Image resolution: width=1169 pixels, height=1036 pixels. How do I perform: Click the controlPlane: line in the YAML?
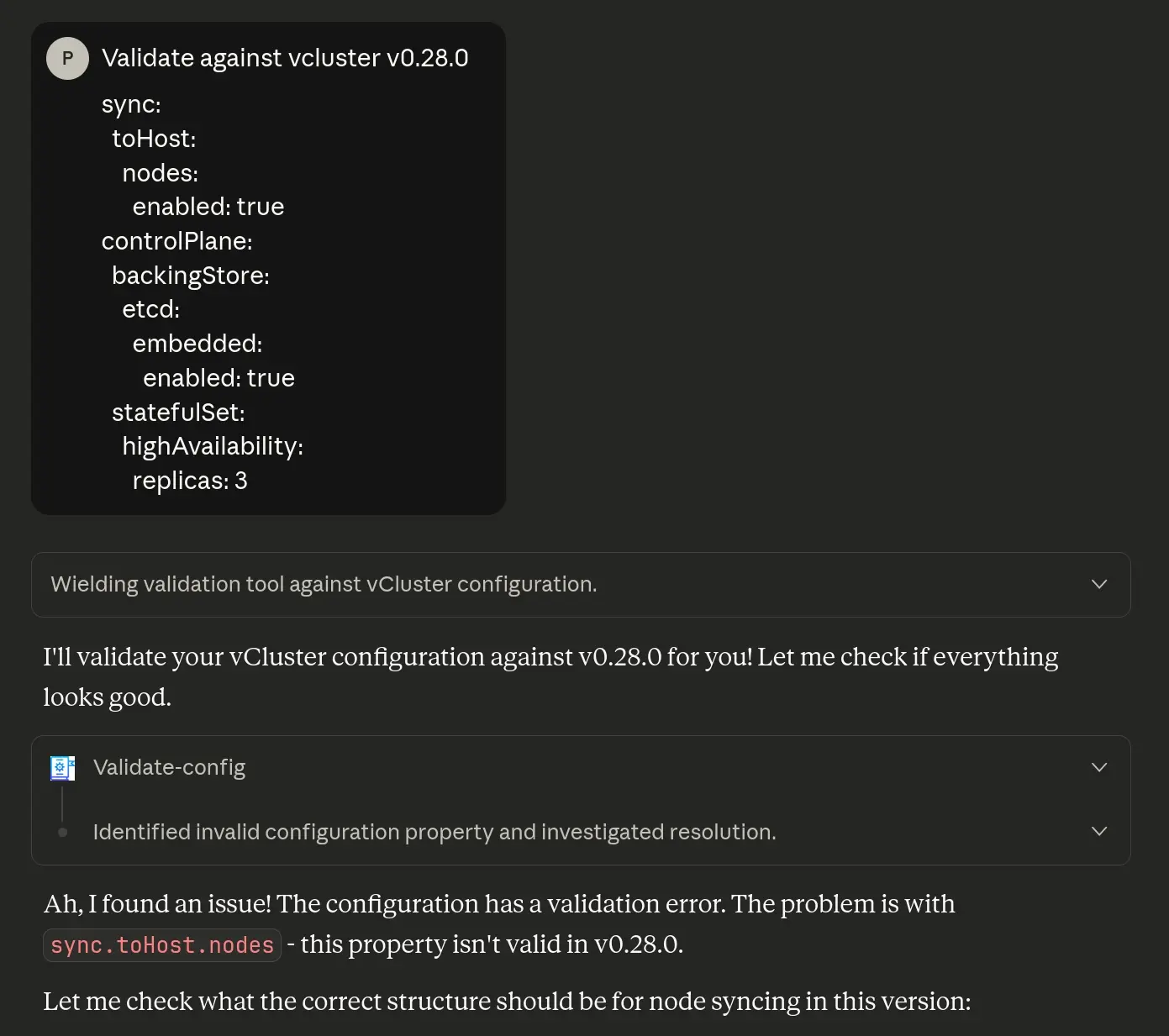pyautogui.click(x=177, y=241)
